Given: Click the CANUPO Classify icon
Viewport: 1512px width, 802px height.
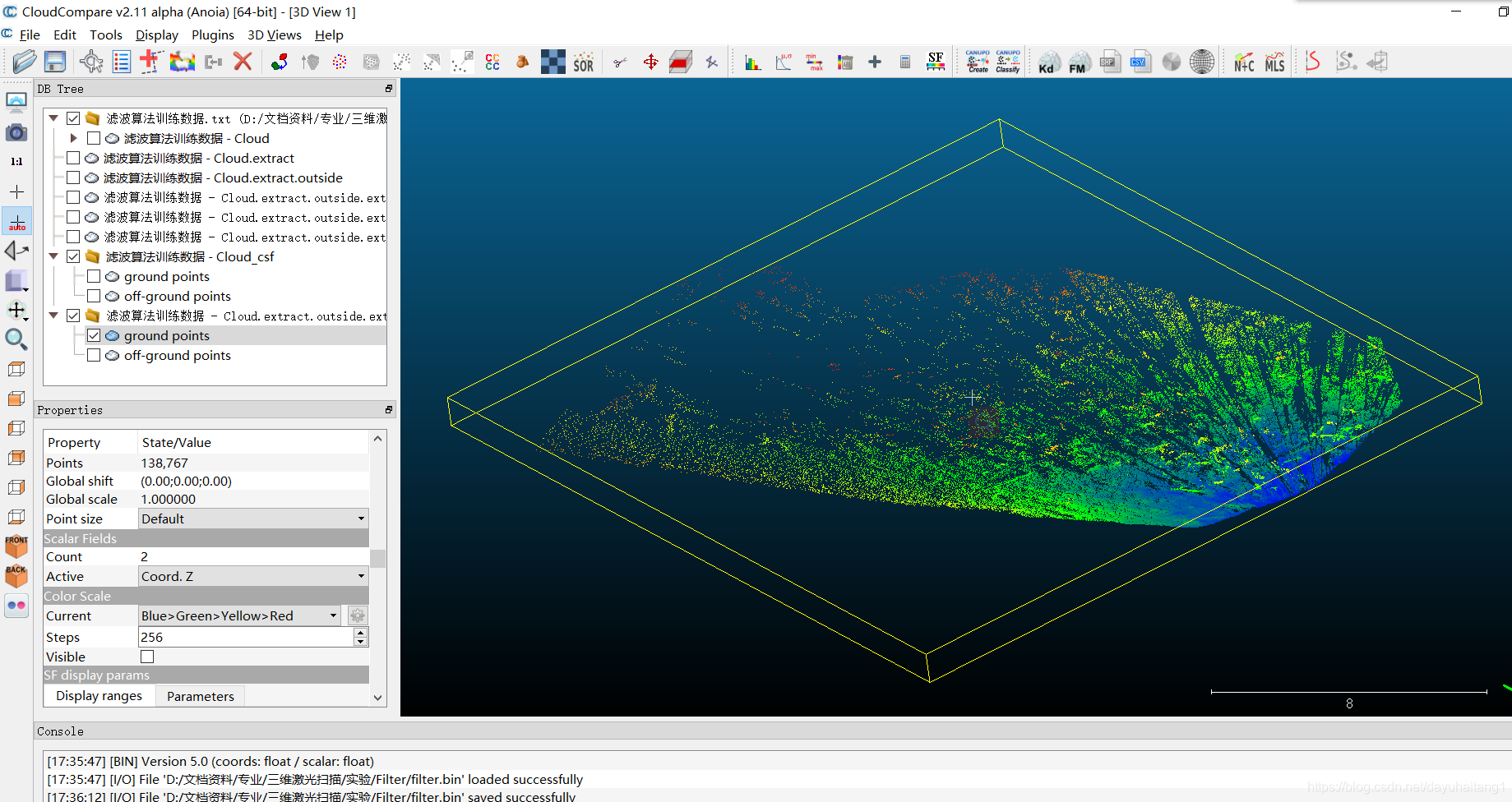Looking at the screenshot, I should [x=1008, y=62].
